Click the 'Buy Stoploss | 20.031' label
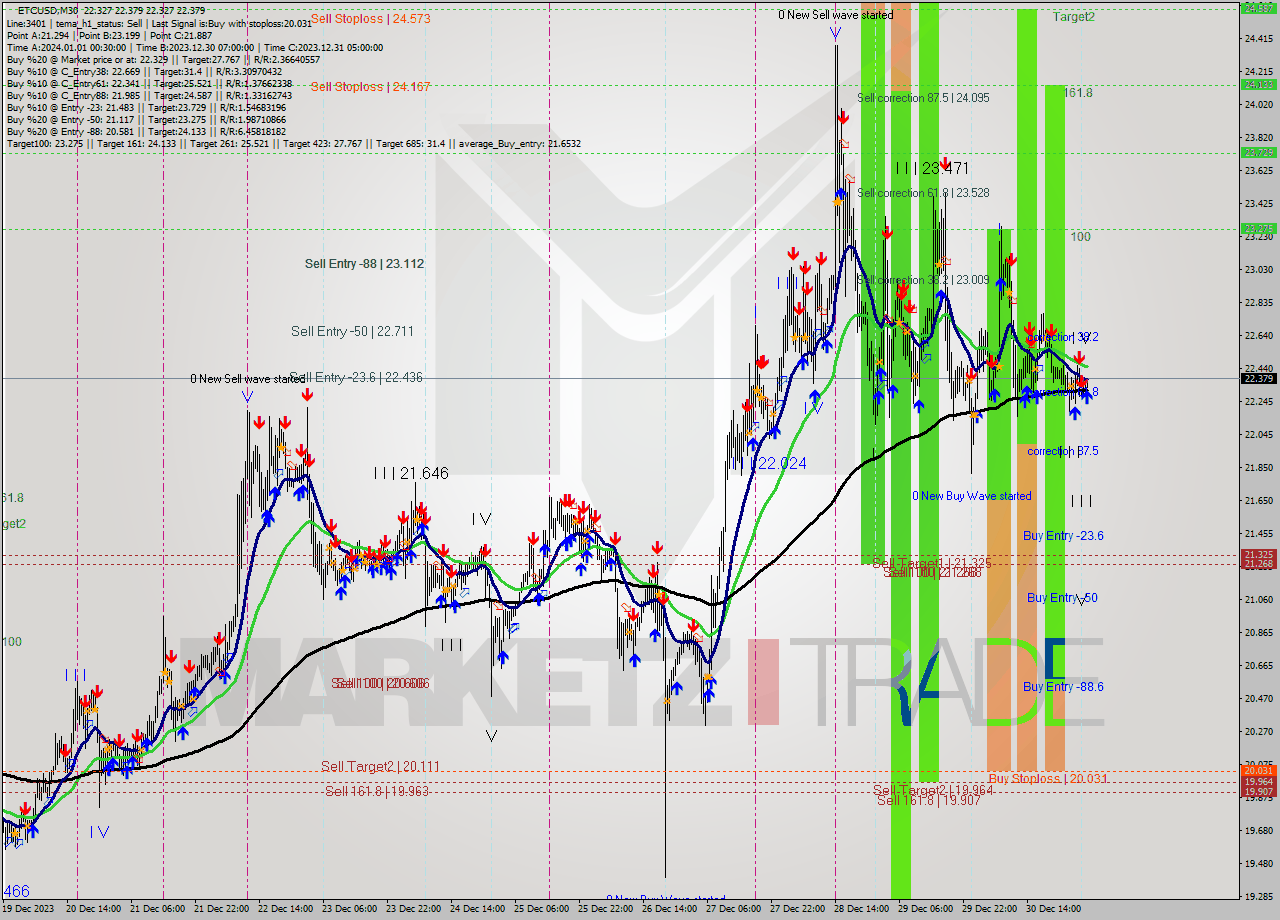The height and width of the screenshot is (920, 1280). 1049,779
